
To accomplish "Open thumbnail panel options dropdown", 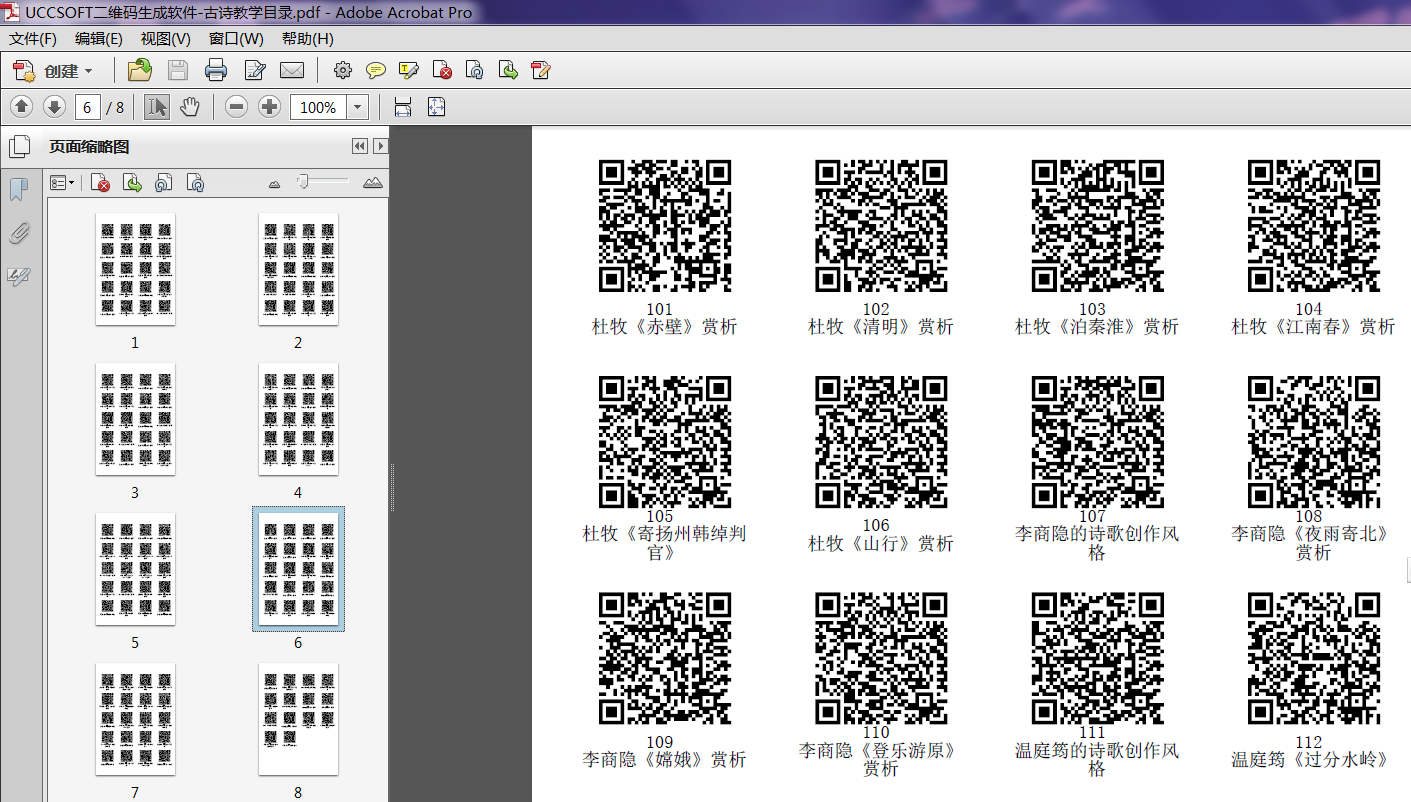I will click(63, 183).
